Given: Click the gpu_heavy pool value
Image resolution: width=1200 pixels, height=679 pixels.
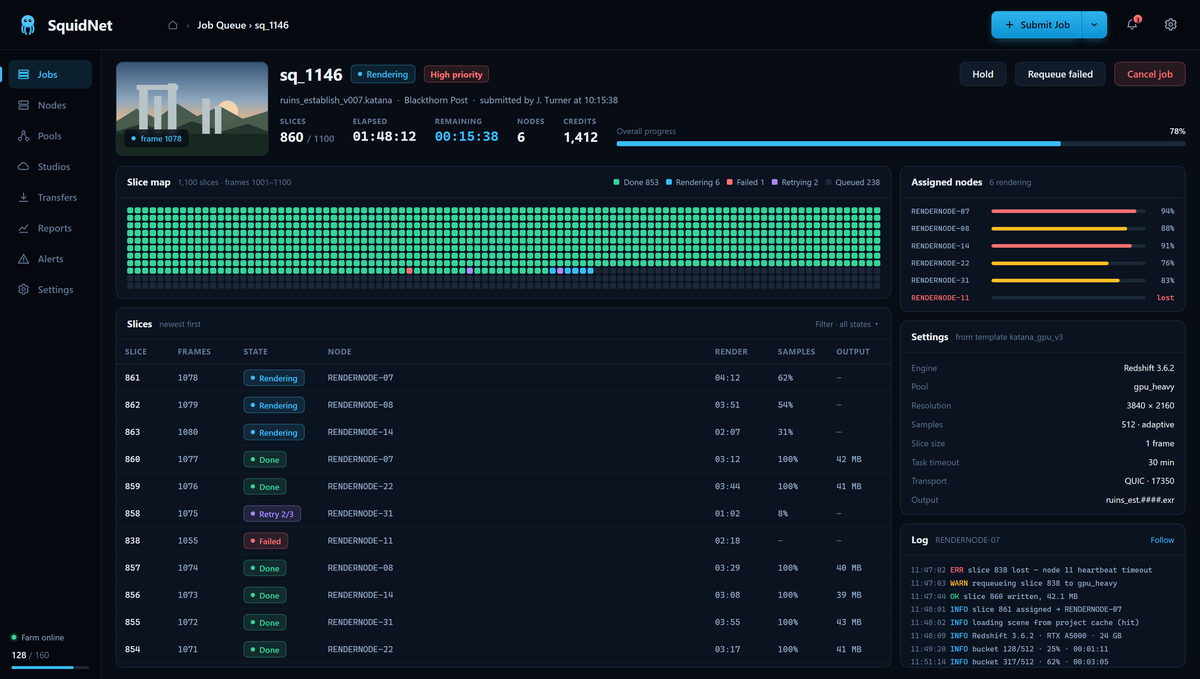Looking at the screenshot, I should click(x=1155, y=387).
